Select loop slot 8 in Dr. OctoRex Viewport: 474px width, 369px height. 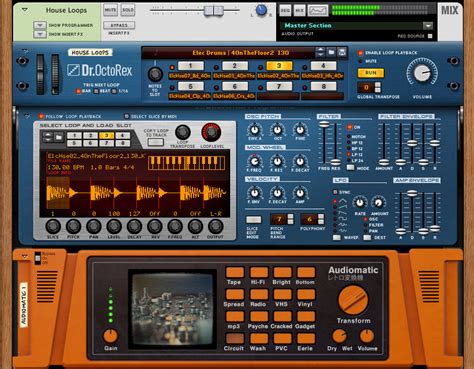pos(323,86)
